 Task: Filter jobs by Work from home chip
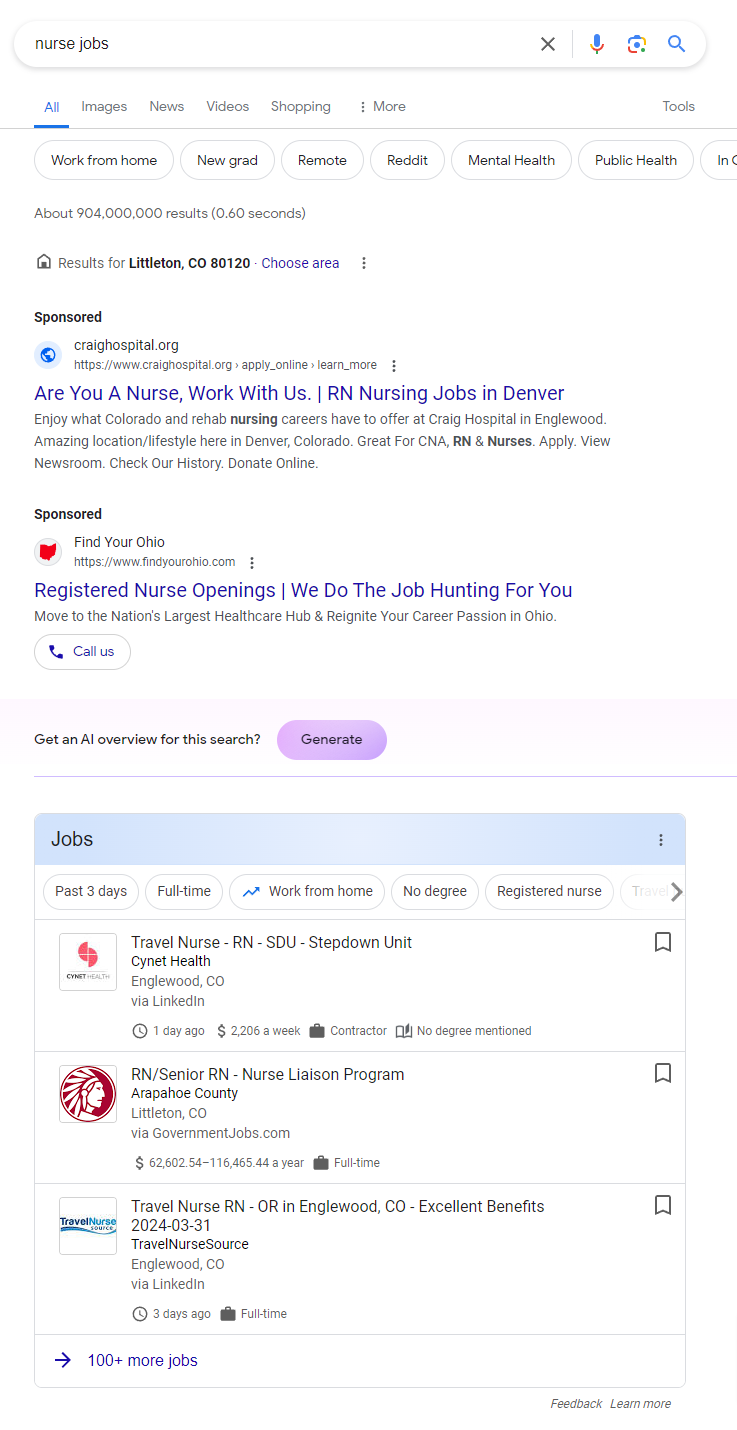[307, 891]
